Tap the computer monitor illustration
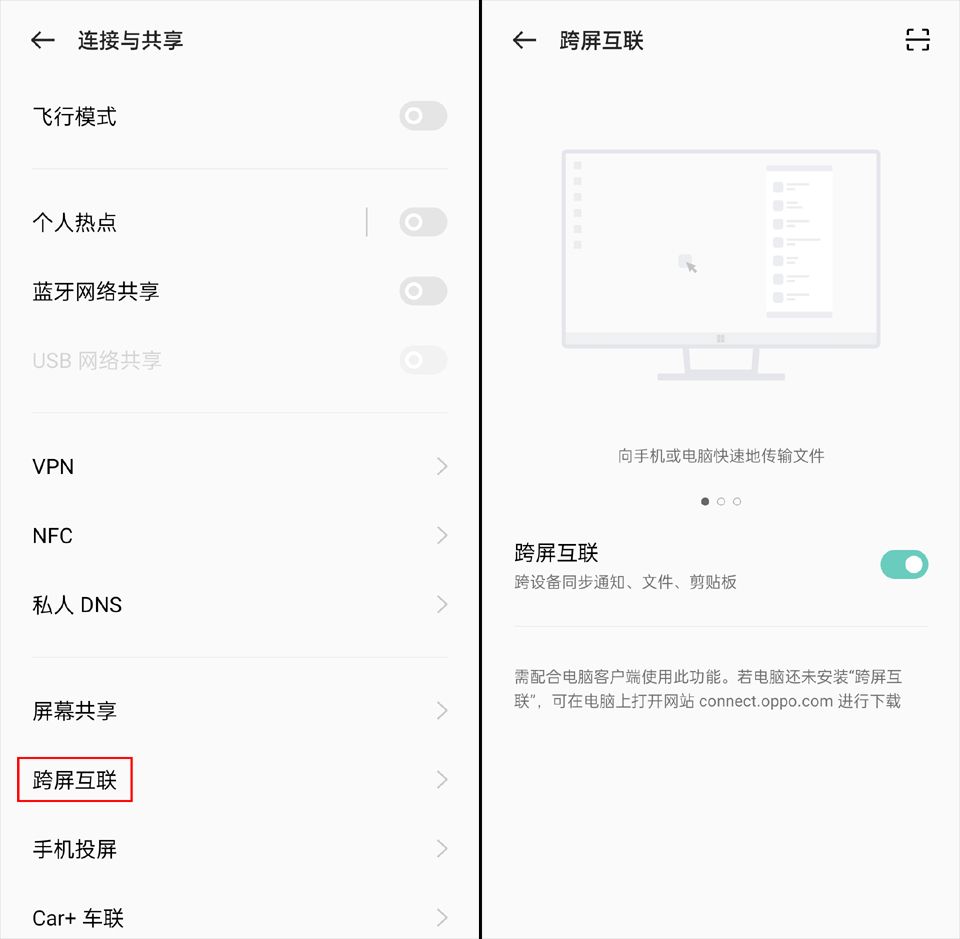960x939 pixels. tap(721, 265)
